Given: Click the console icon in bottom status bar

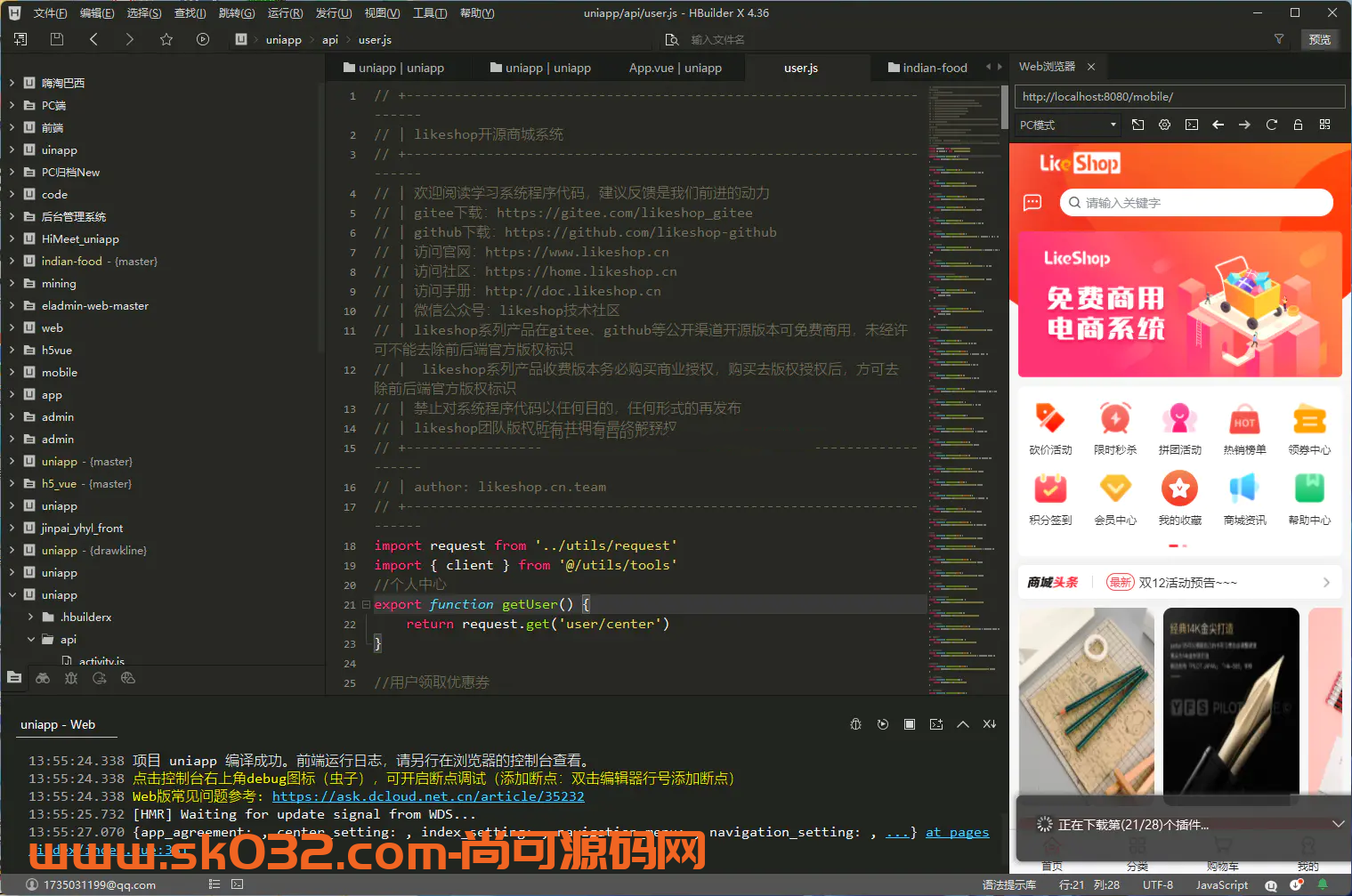Looking at the screenshot, I should (x=237, y=884).
